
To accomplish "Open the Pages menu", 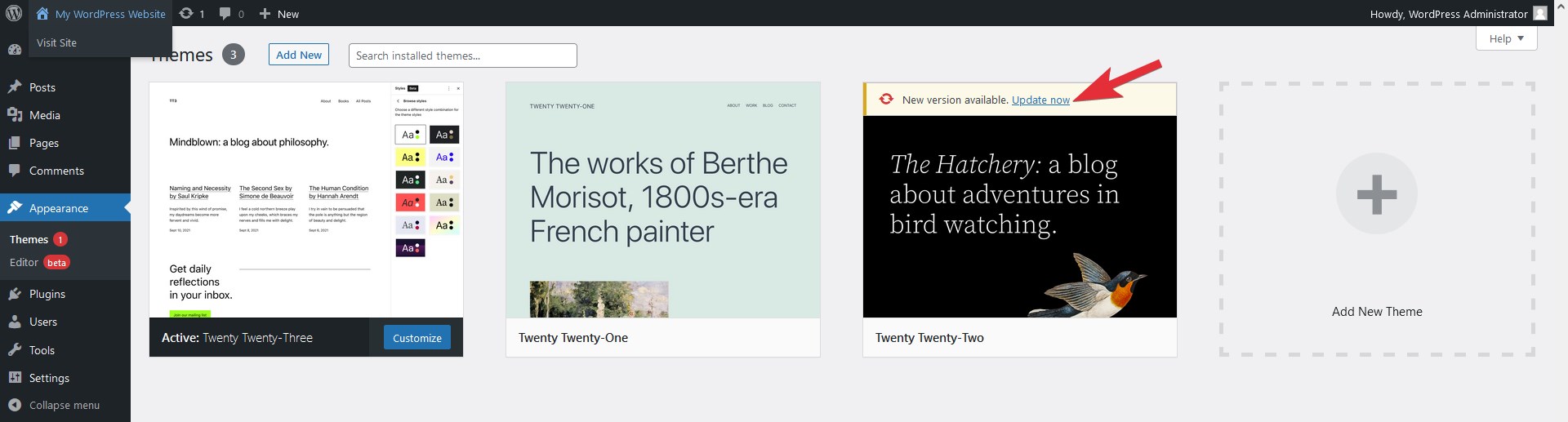I will click(x=65, y=143).
